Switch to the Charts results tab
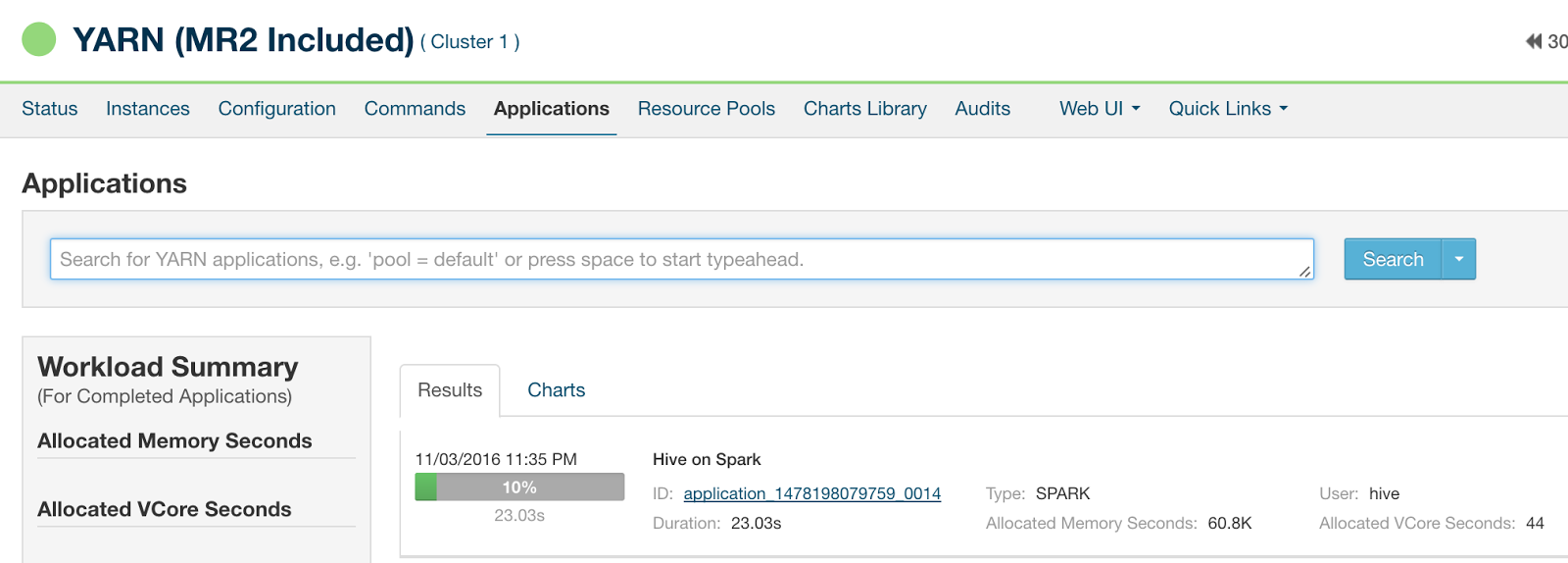Image resolution: width=1568 pixels, height=563 pixels. coord(556,390)
